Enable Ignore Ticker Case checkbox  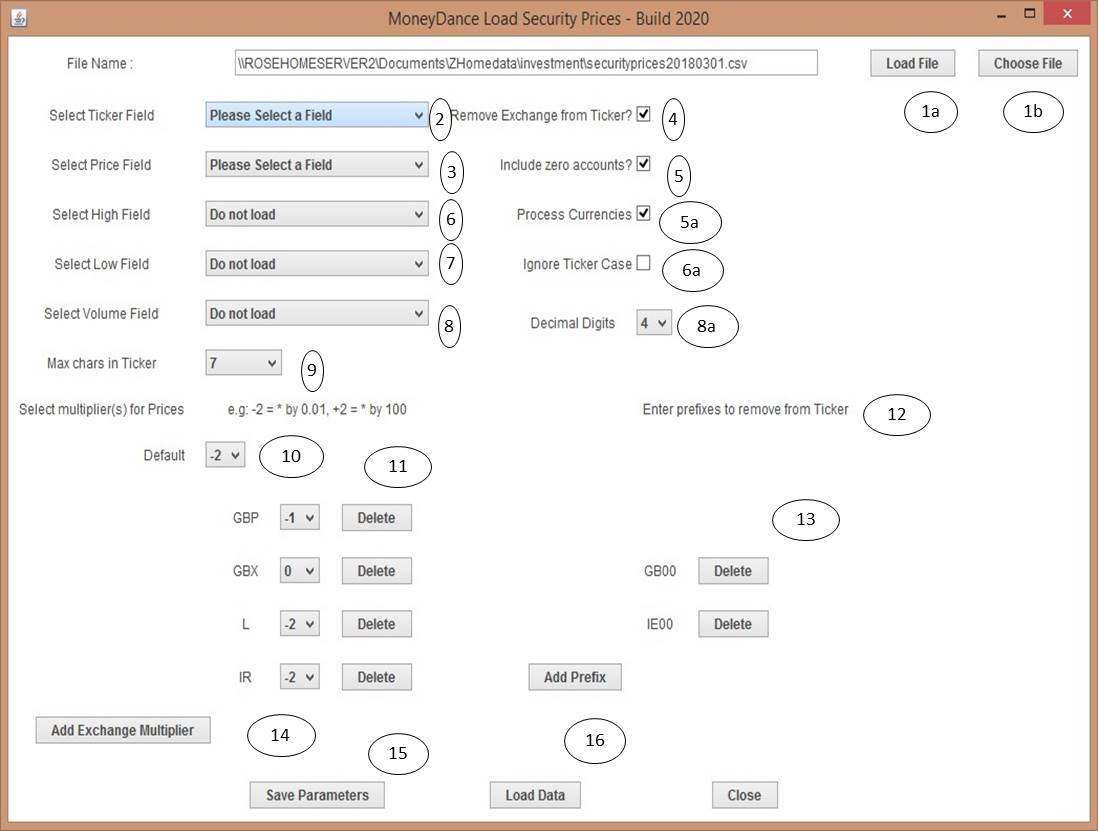pyautogui.click(x=644, y=263)
